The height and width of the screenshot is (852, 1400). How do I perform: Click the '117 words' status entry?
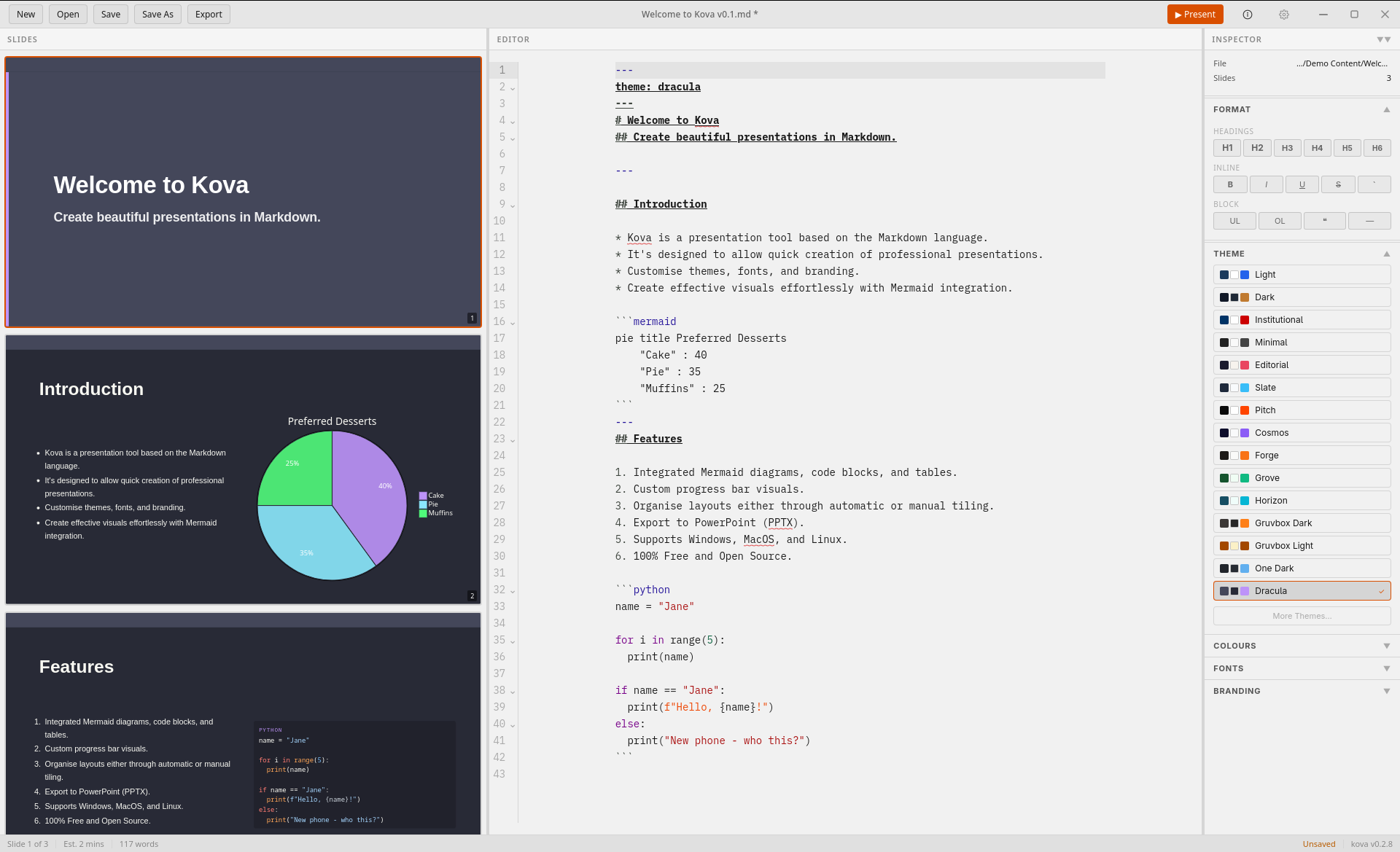click(x=139, y=844)
